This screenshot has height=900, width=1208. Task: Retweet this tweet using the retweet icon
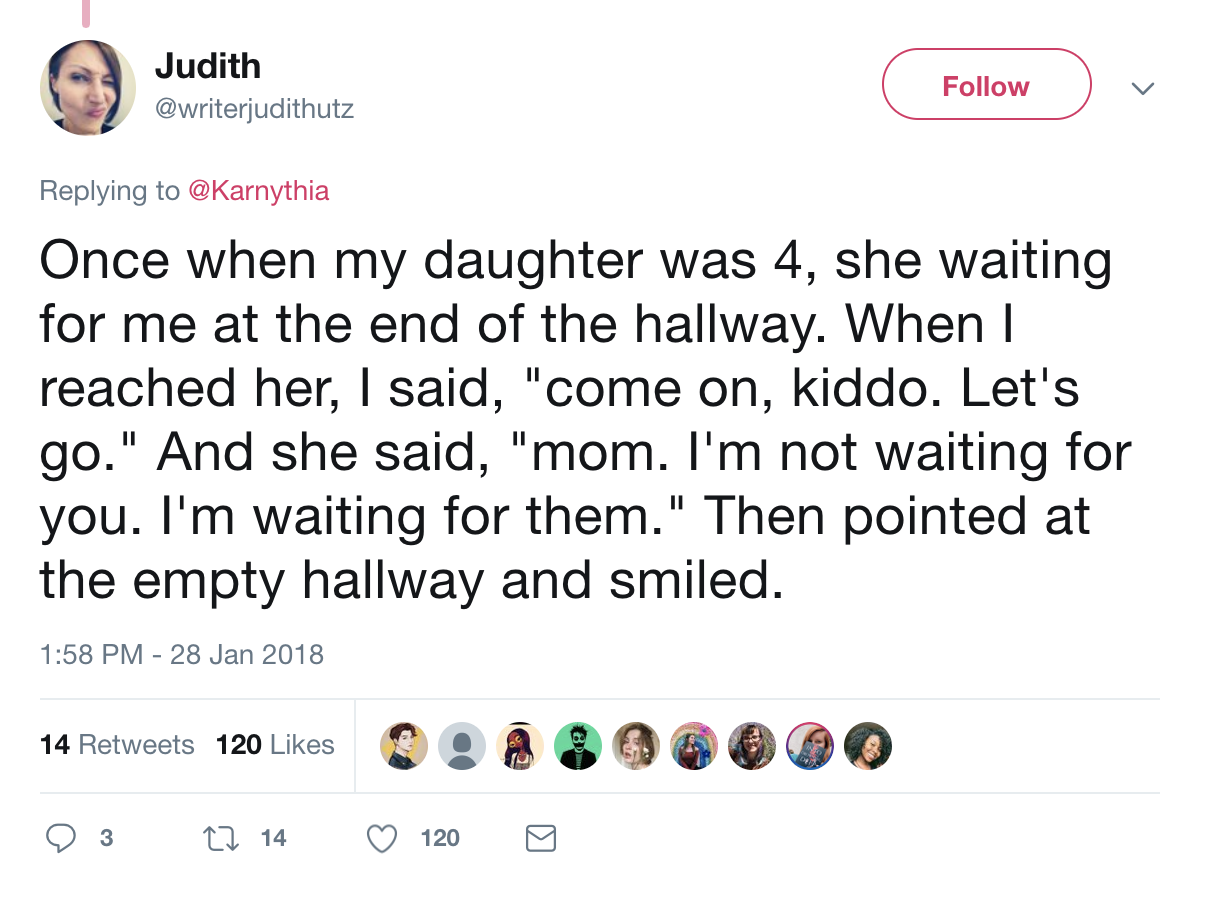[x=221, y=837]
